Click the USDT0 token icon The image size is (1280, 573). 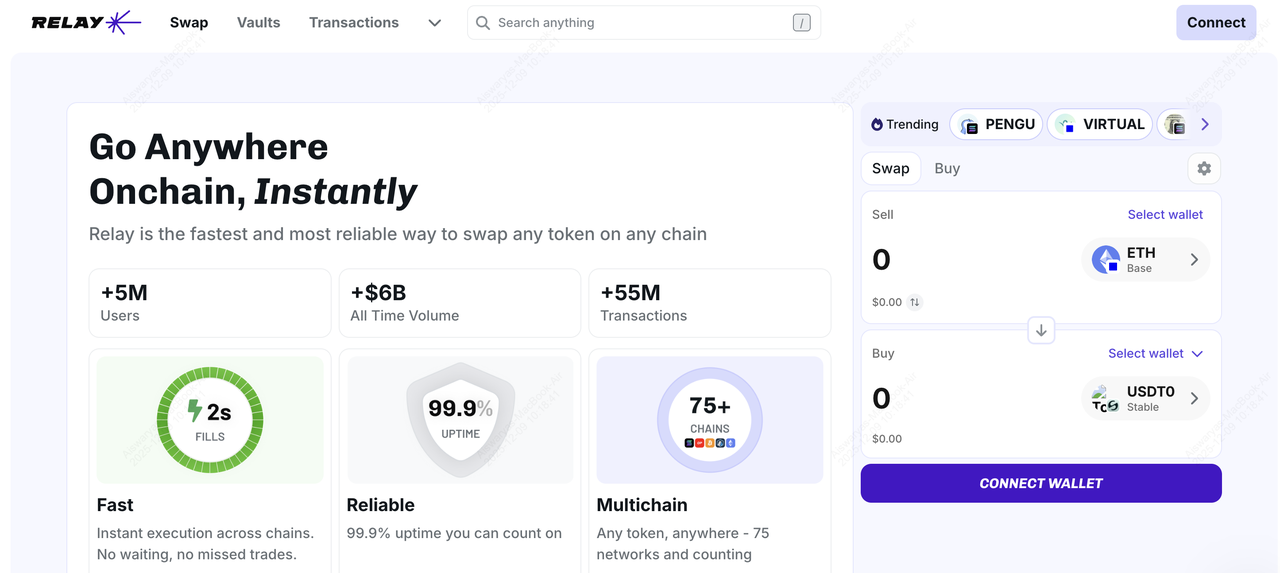(x=1106, y=399)
